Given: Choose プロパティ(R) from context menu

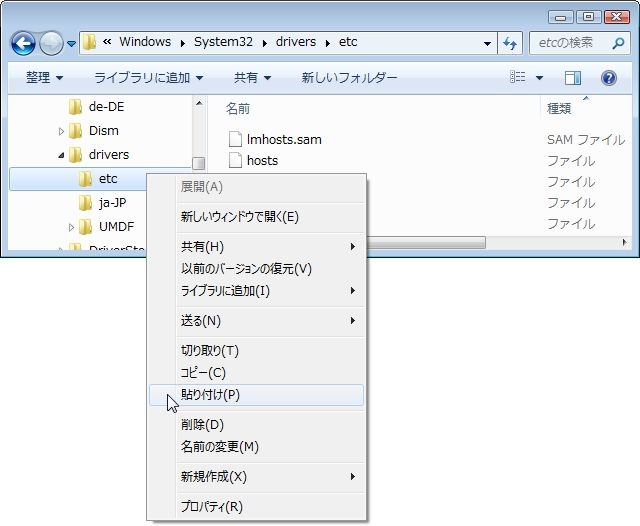Looking at the screenshot, I should coord(256,507).
